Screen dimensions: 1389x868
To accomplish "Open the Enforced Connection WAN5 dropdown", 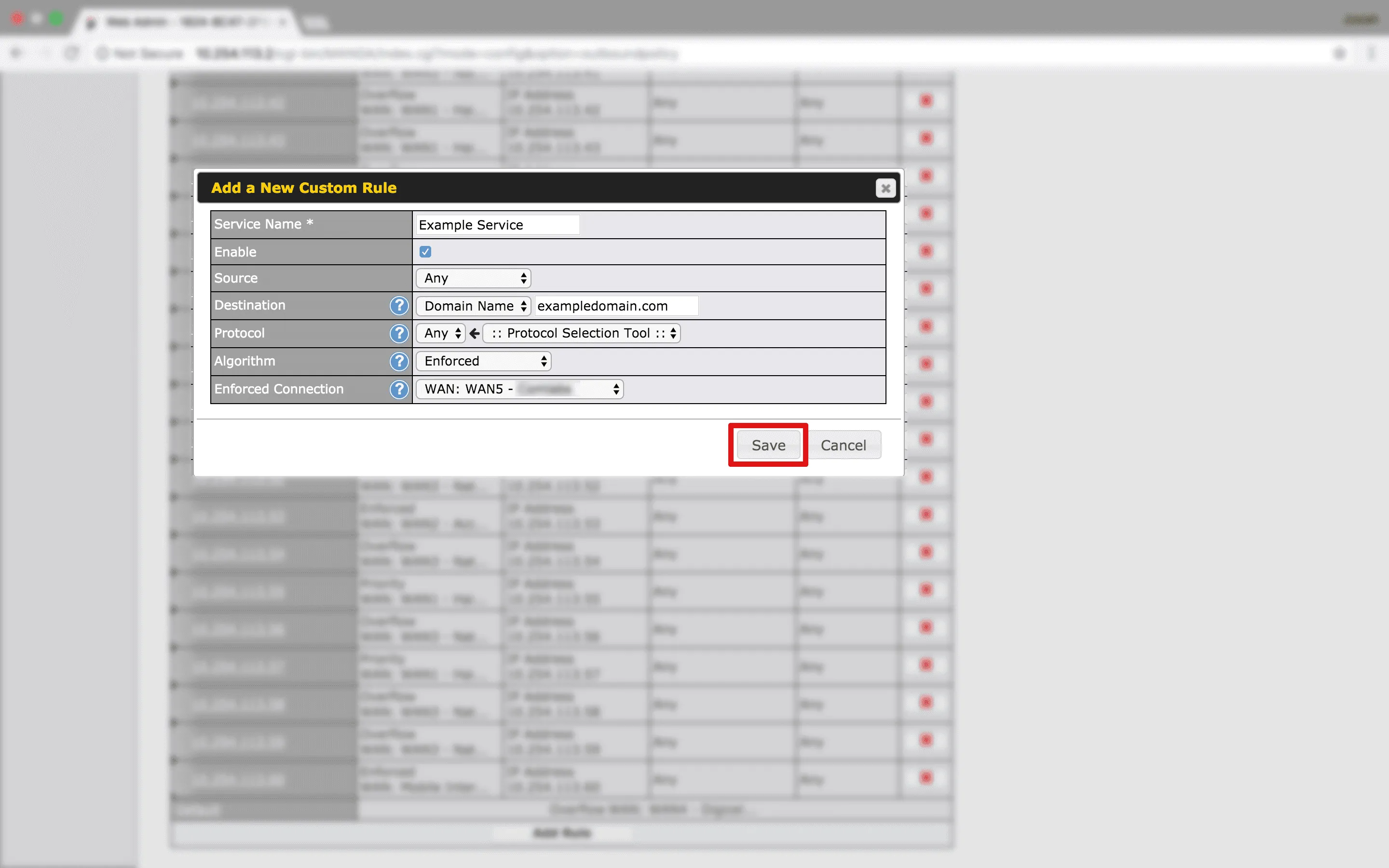I will 519,389.
